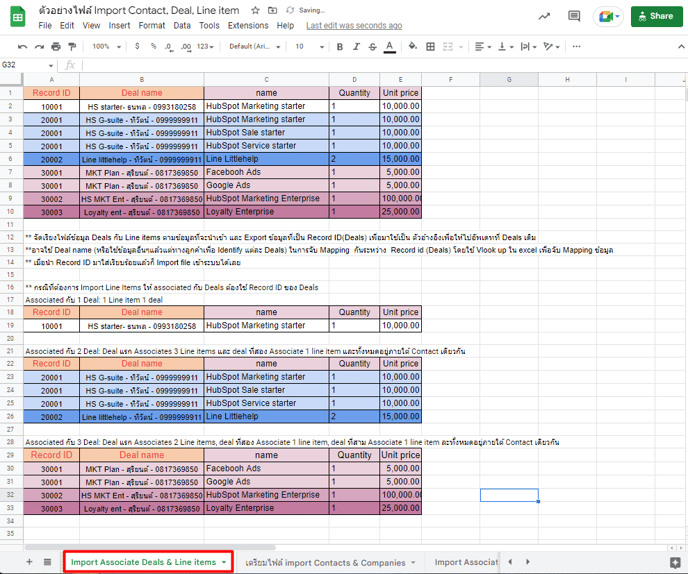Format as percent icon

coord(153,46)
